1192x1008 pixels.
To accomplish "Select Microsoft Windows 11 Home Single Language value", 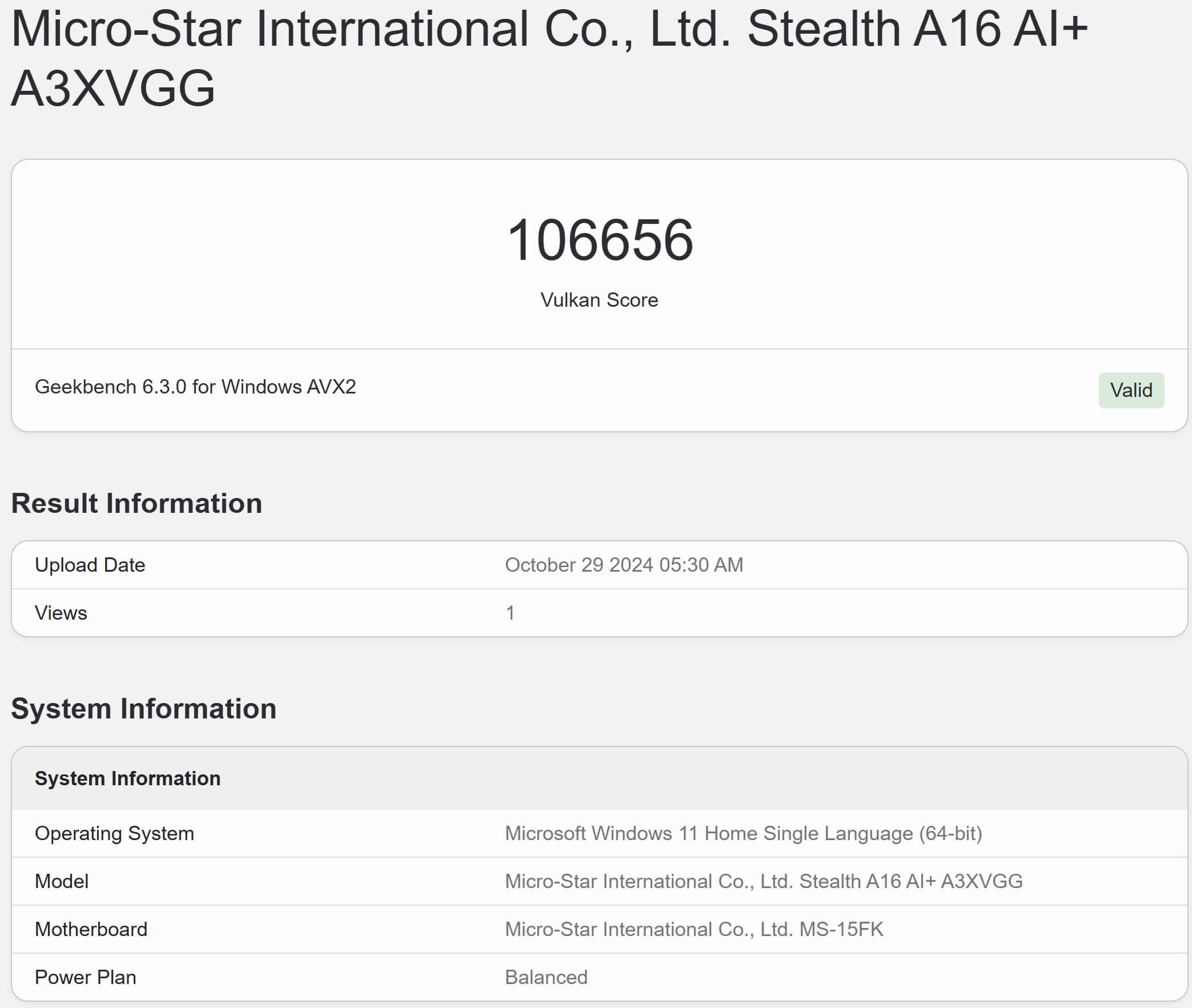I will tap(744, 833).
